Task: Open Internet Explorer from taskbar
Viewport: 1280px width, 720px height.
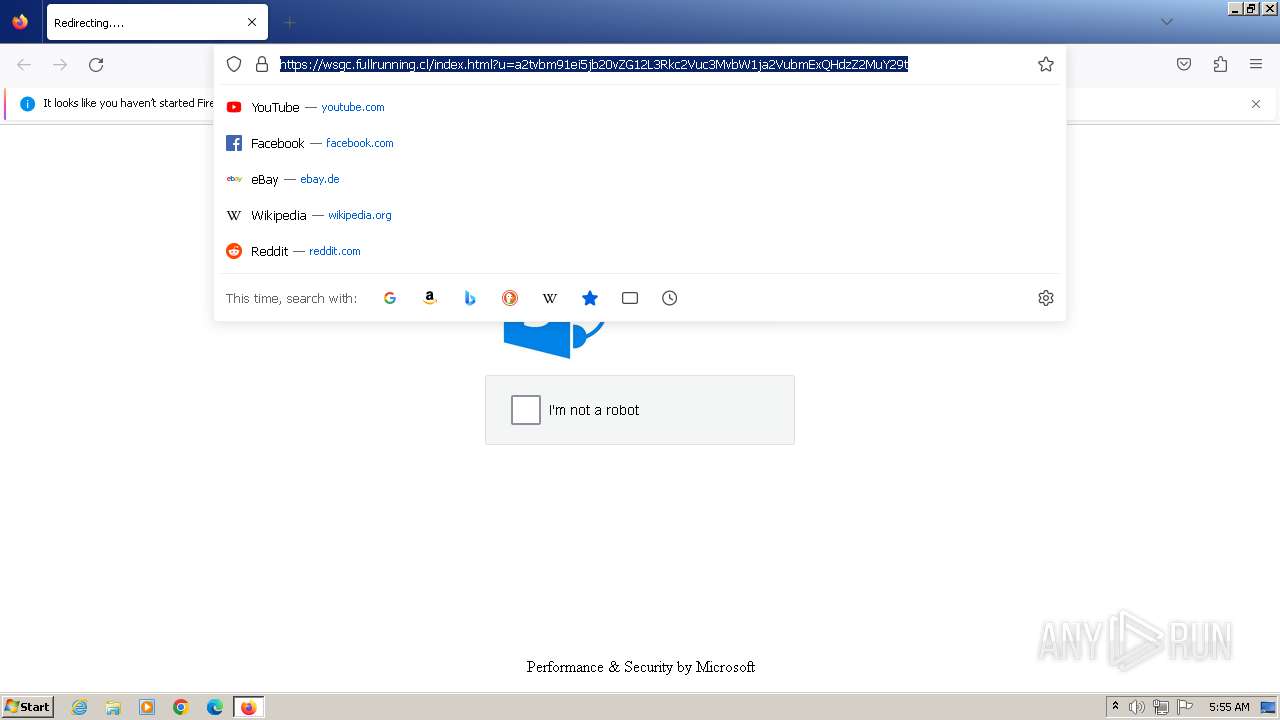Action: click(79, 707)
